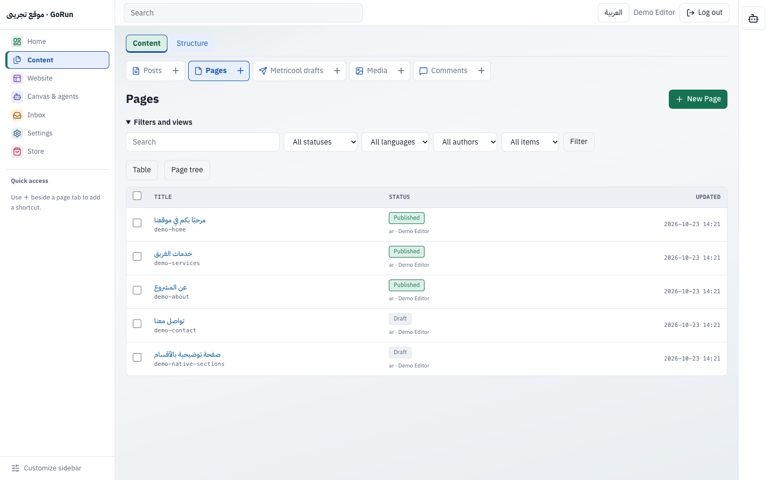The image size is (768, 480).
Task: Open the All items dropdown
Action: click(530, 142)
